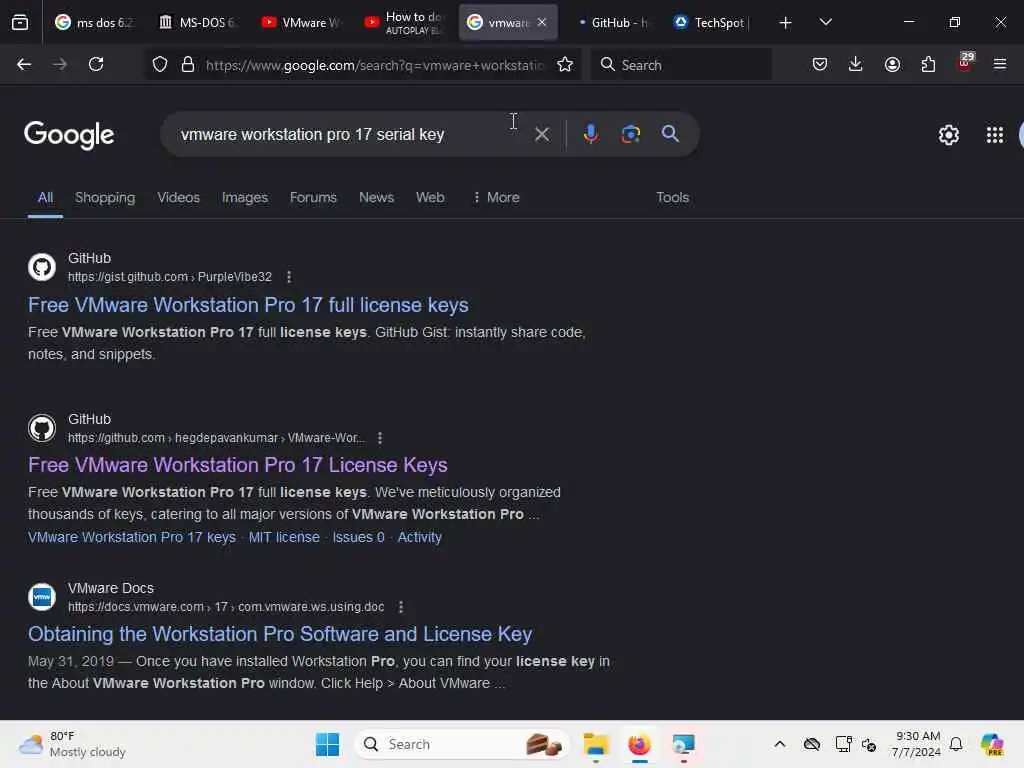Open the downloads panel
1024x768 pixels.
click(856, 64)
